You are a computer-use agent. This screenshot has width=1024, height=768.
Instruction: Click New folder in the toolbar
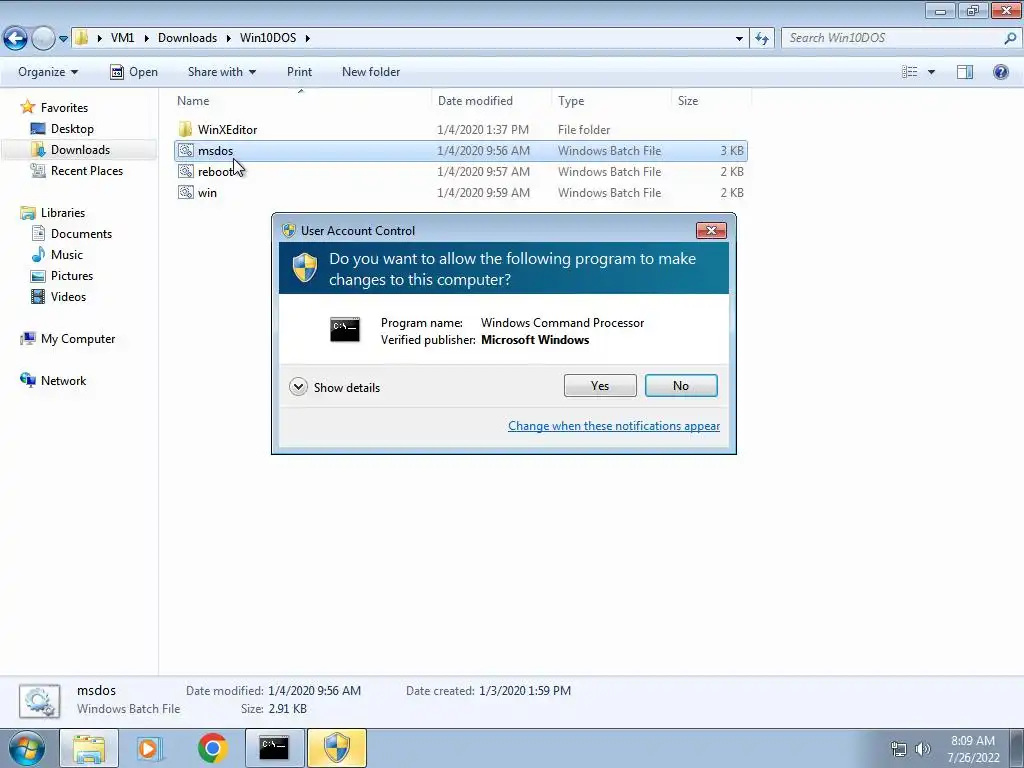(x=371, y=72)
